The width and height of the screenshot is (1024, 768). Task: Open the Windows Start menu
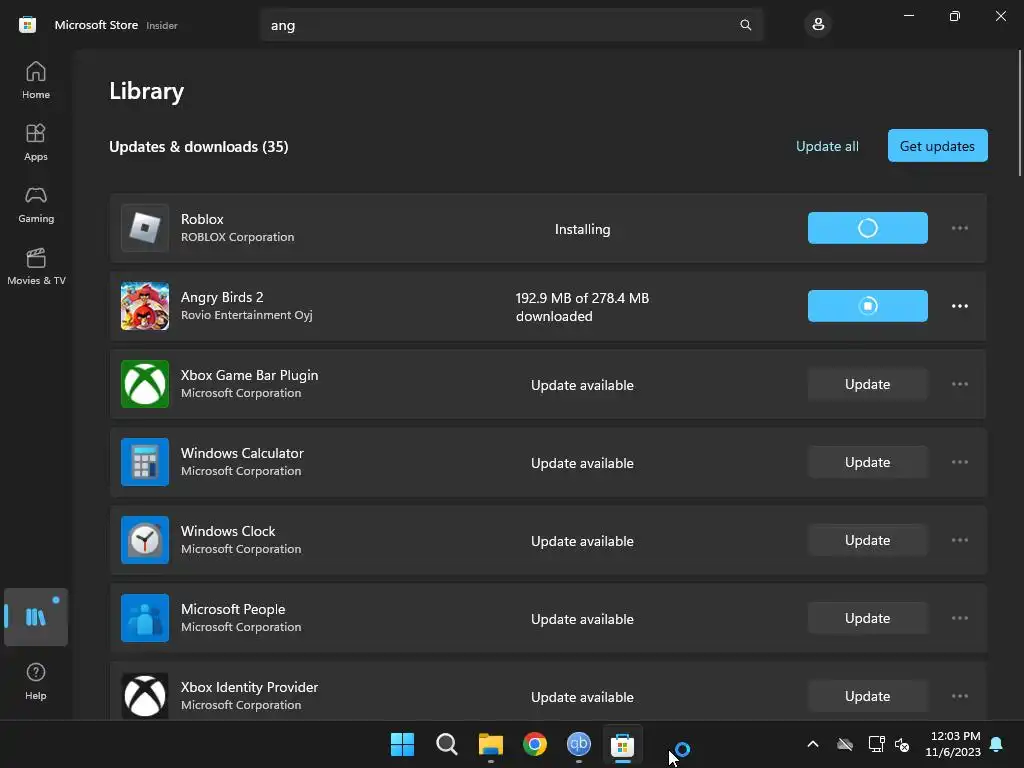click(402, 744)
